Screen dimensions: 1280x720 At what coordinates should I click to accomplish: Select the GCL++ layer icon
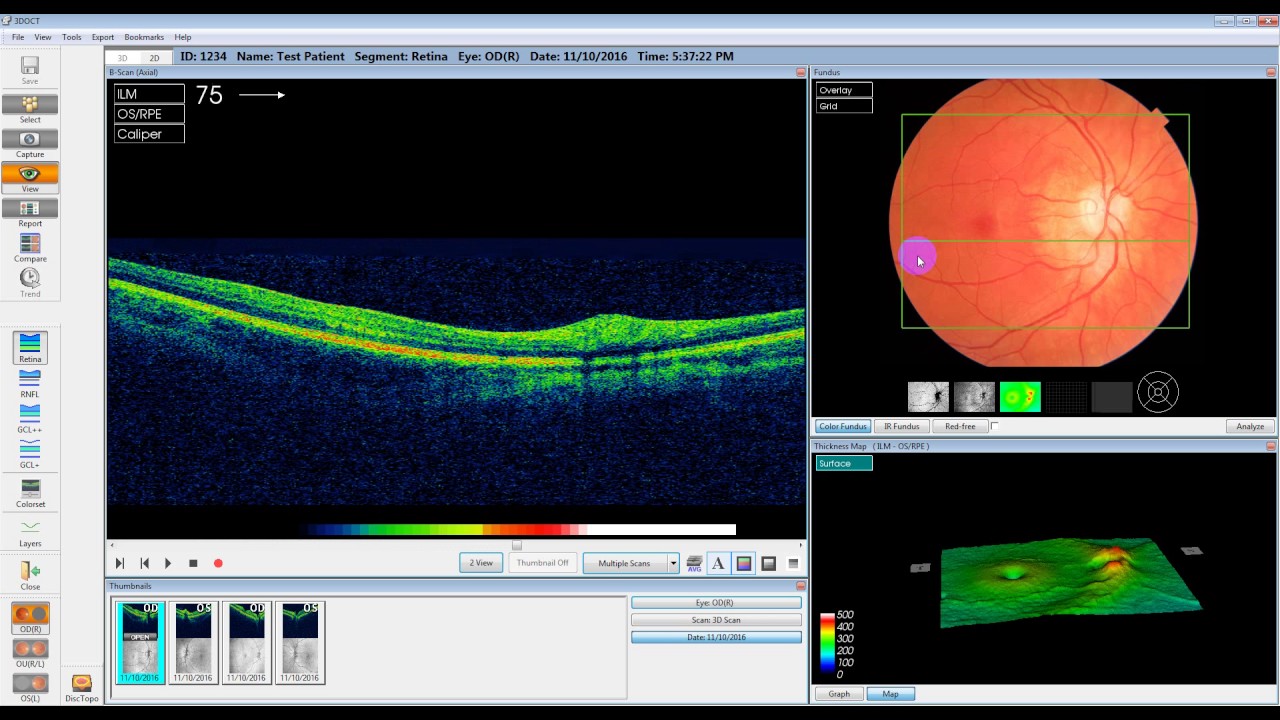point(30,413)
